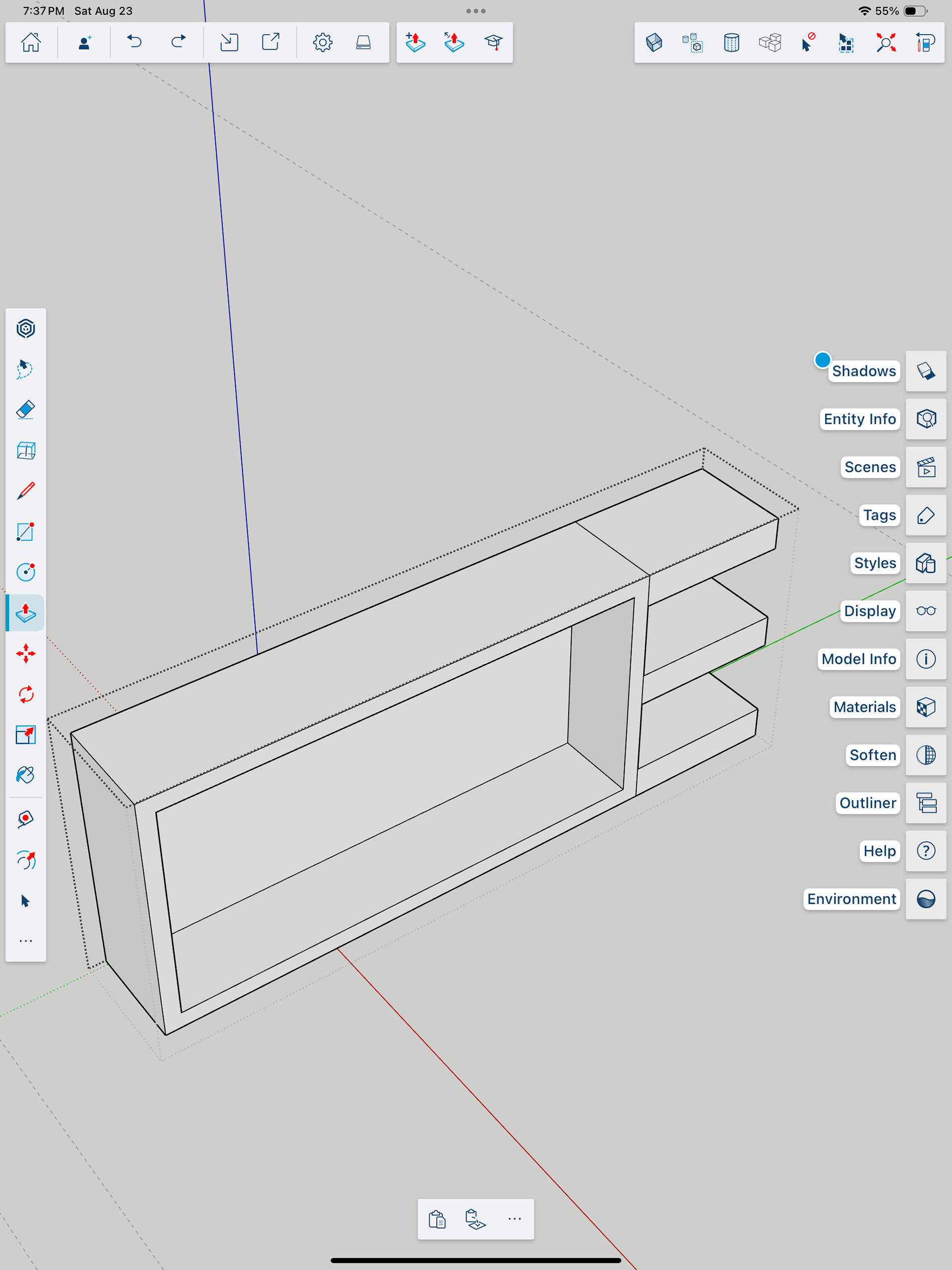Tap the paste clipboard icon

click(x=437, y=1219)
